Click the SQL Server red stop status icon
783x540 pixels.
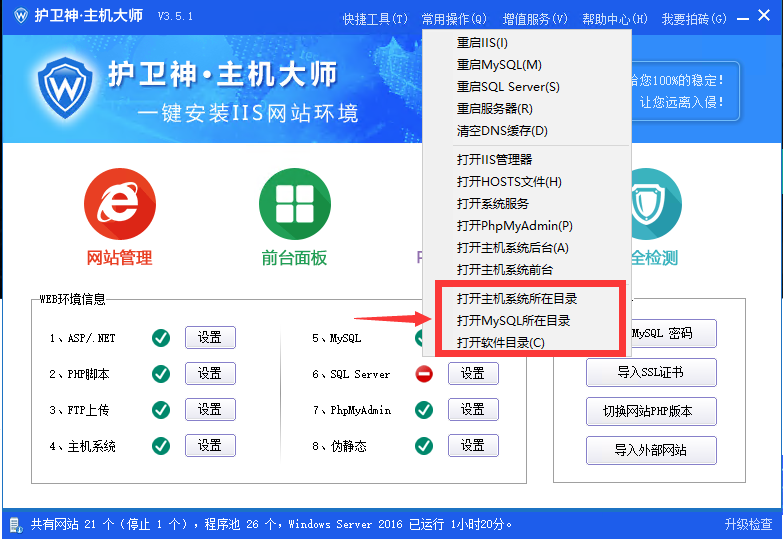tap(424, 374)
